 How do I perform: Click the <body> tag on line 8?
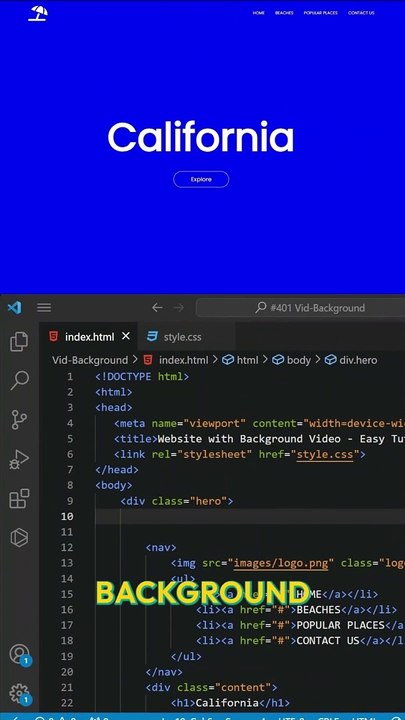[x=113, y=485]
